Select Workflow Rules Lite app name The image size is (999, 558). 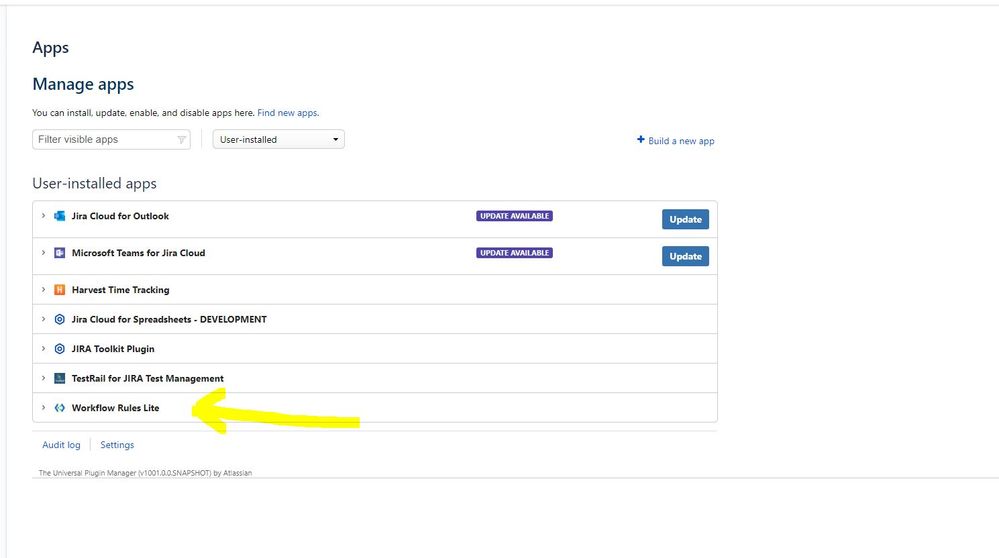[115, 408]
